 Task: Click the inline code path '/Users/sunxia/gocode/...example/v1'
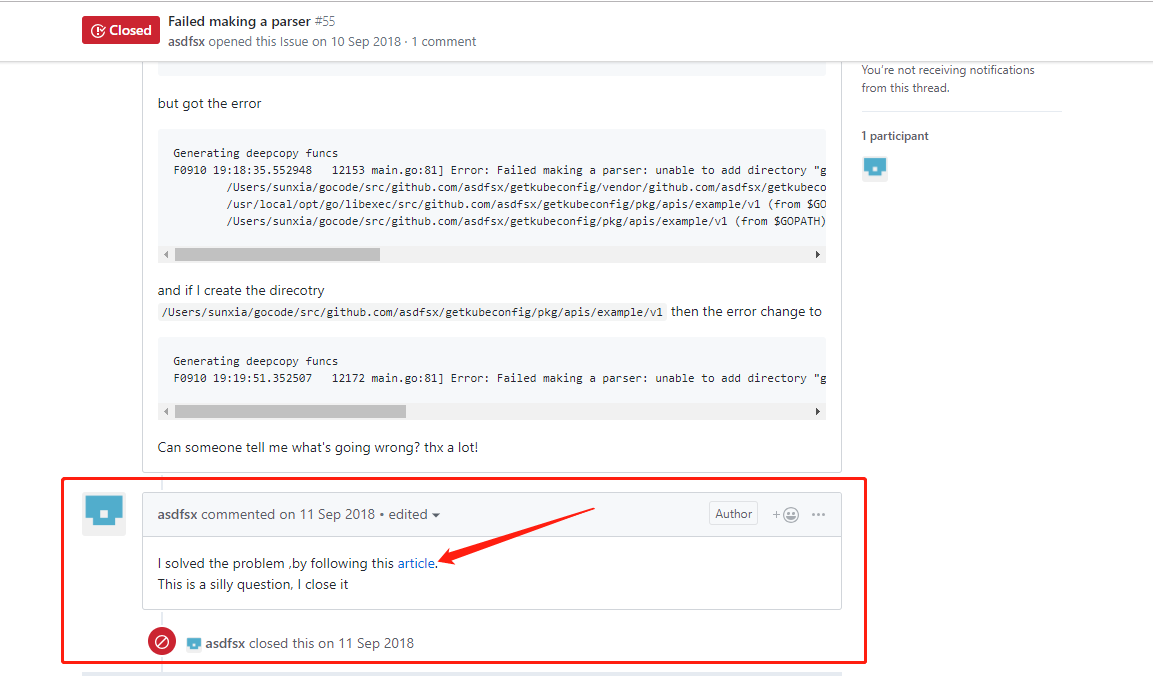click(x=412, y=313)
